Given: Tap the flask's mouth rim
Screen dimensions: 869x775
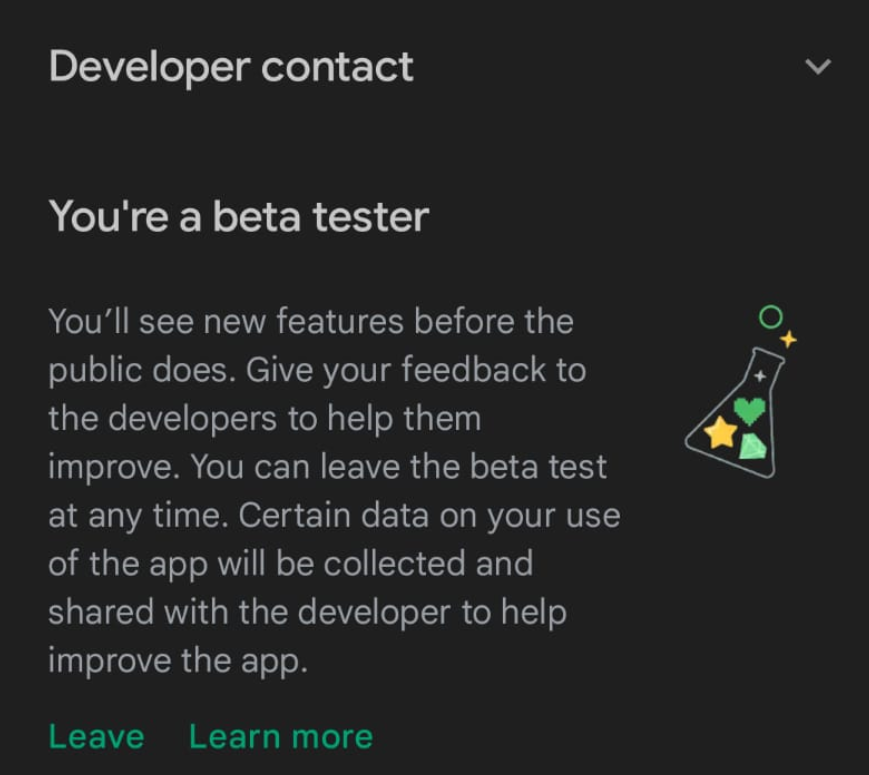Looking at the screenshot, I should click(x=768, y=355).
